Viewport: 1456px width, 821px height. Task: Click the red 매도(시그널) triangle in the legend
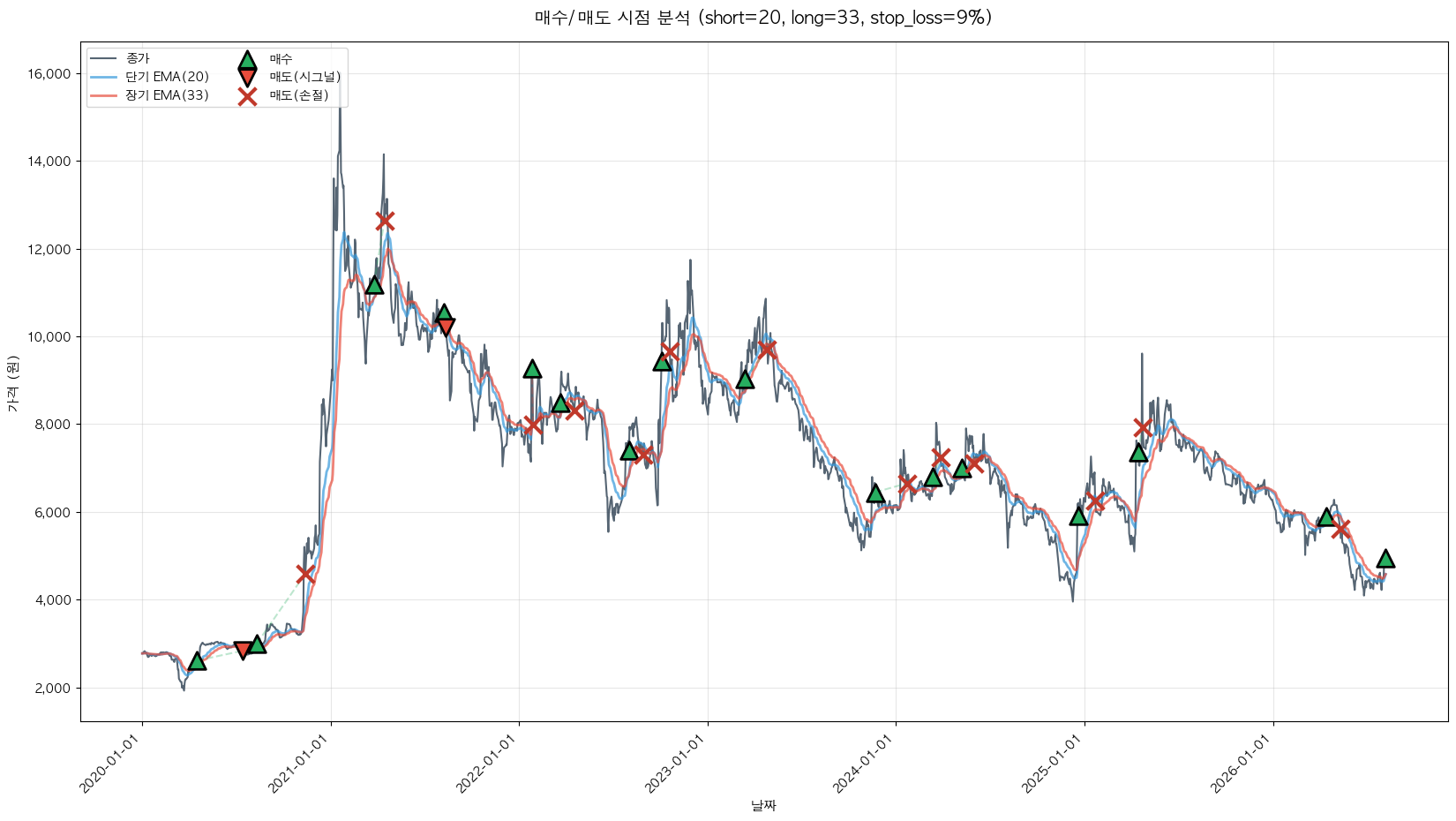tap(247, 78)
